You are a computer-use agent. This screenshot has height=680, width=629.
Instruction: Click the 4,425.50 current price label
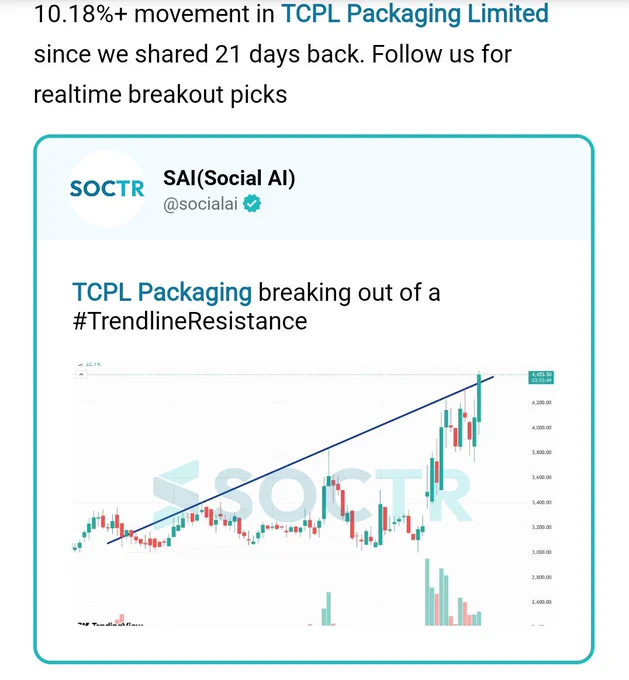541,377
